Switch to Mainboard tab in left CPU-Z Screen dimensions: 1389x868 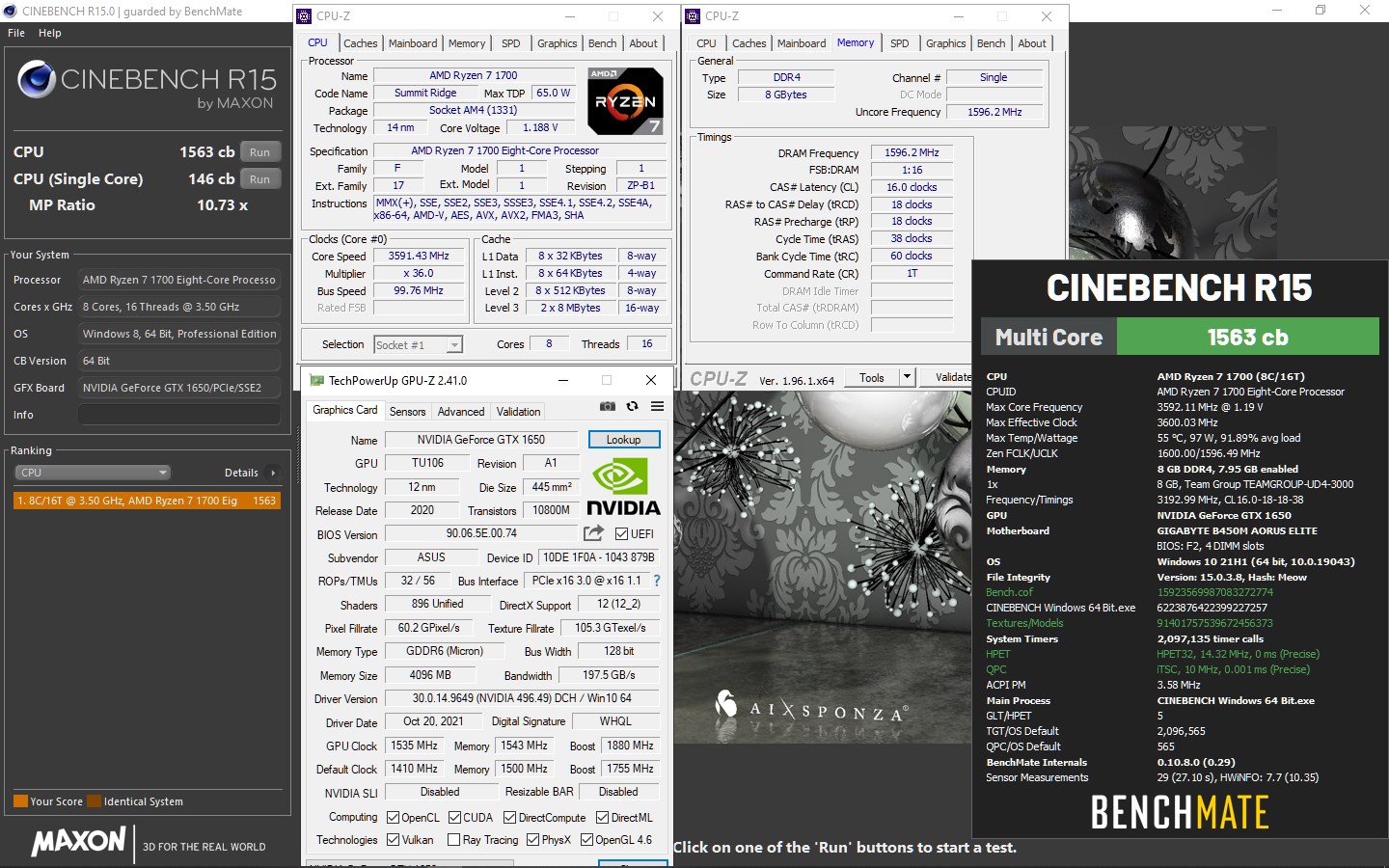coord(413,43)
